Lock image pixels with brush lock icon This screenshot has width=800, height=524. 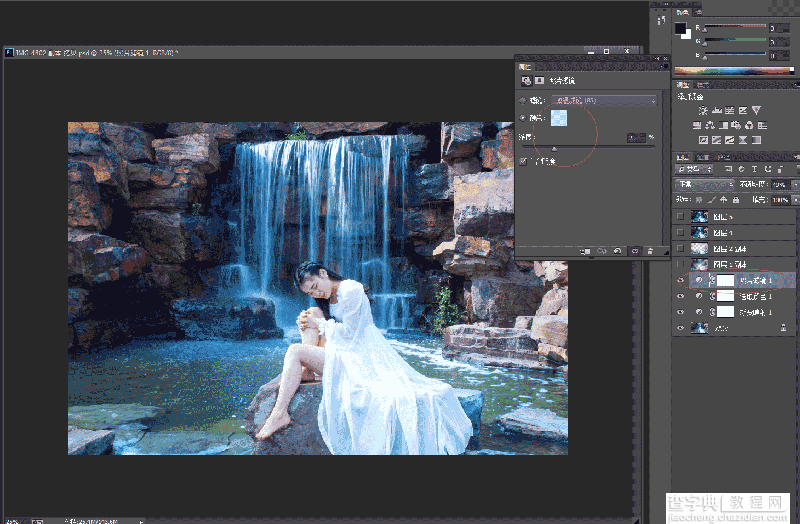[711, 200]
